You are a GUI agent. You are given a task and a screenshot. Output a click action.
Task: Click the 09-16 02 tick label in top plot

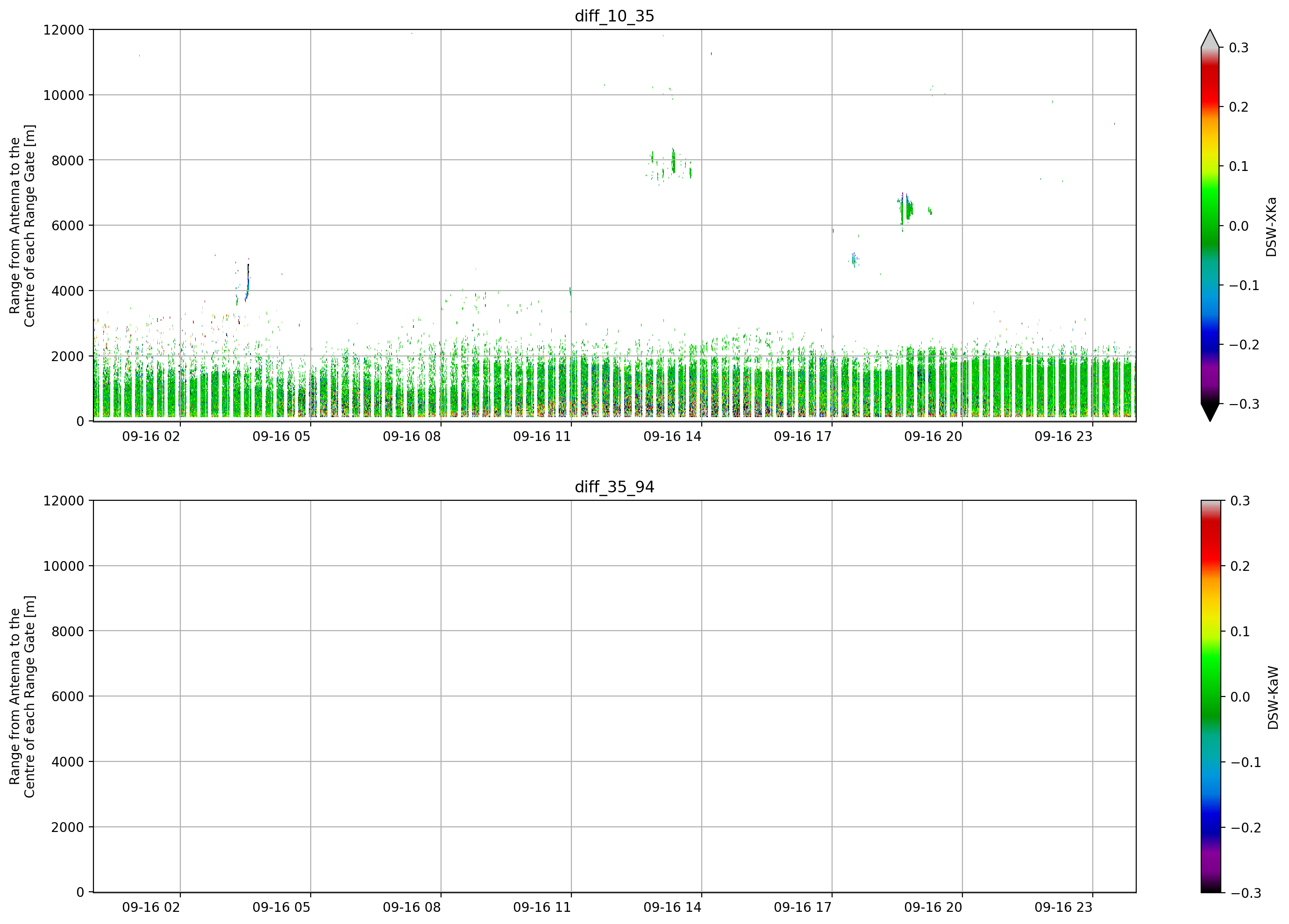point(151,436)
